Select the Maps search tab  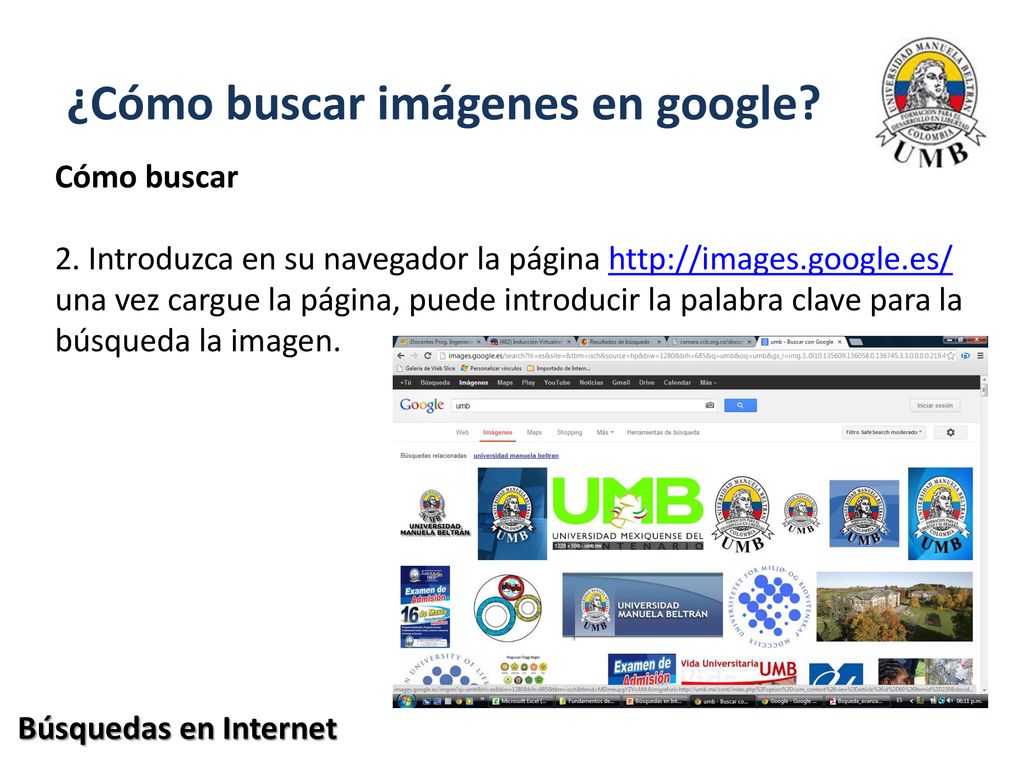tap(534, 432)
